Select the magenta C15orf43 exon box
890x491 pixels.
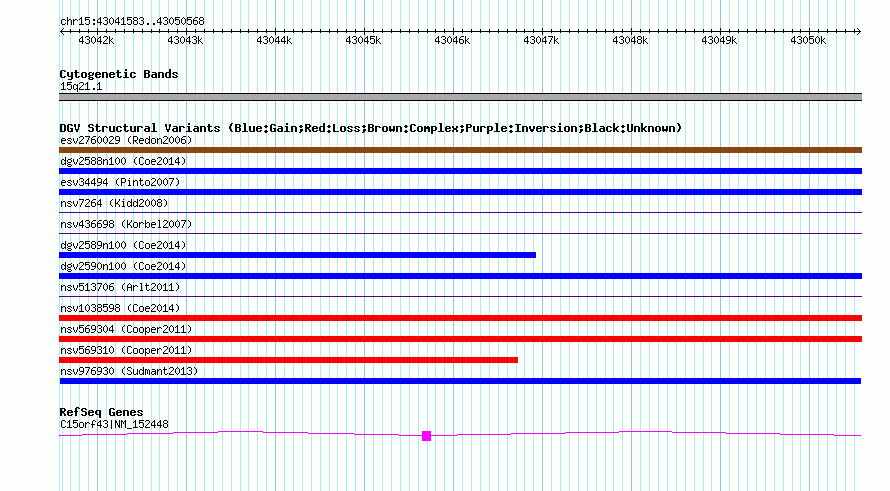pos(426,436)
